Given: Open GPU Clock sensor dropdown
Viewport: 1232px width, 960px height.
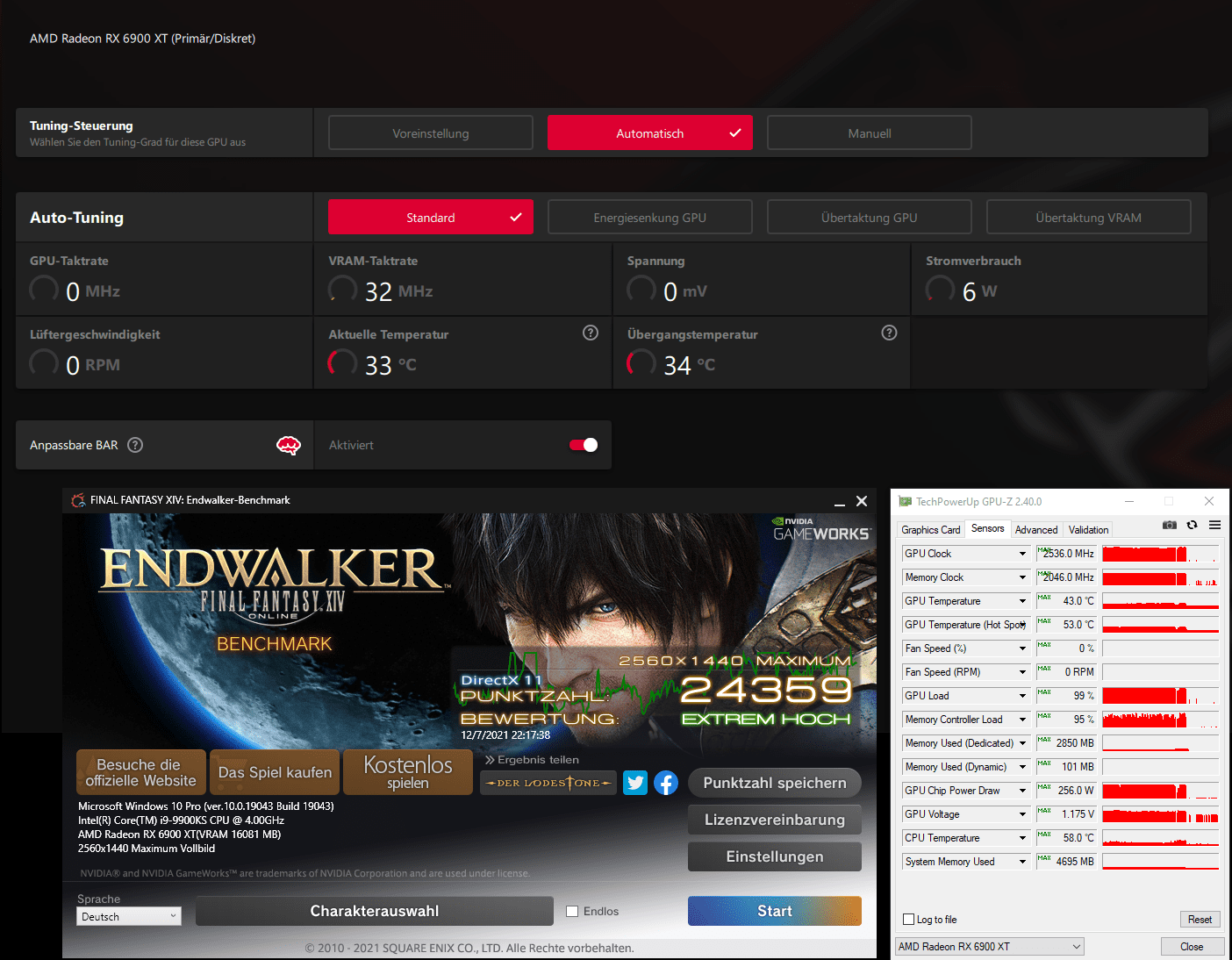Looking at the screenshot, I should [x=1022, y=554].
